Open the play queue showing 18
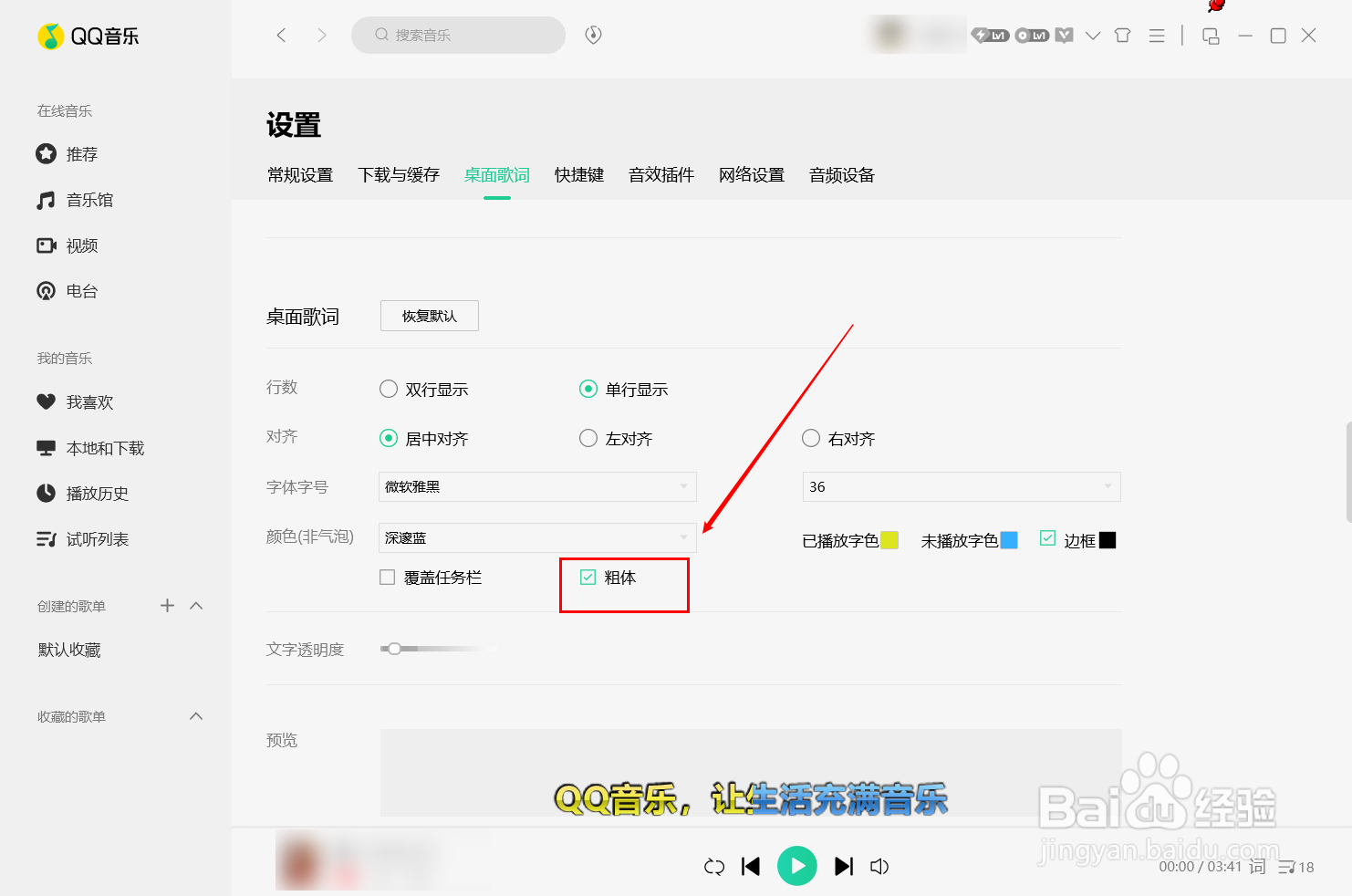This screenshot has height=896, width=1352. click(1296, 867)
